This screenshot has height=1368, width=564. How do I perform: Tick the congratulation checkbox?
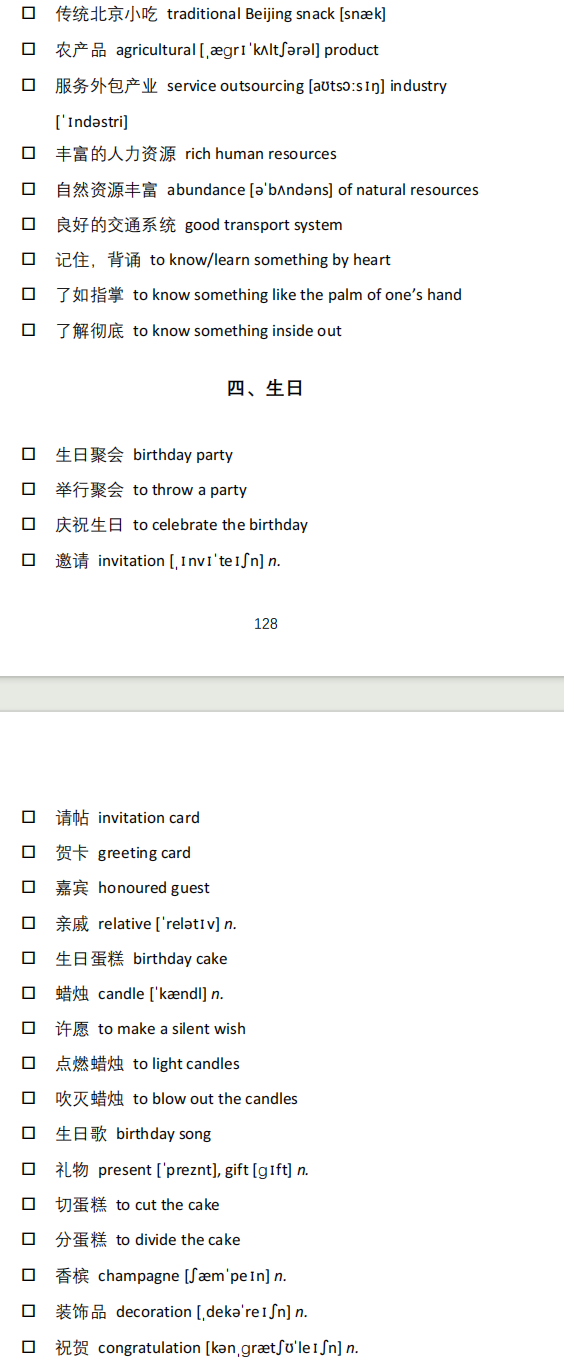[29, 1347]
